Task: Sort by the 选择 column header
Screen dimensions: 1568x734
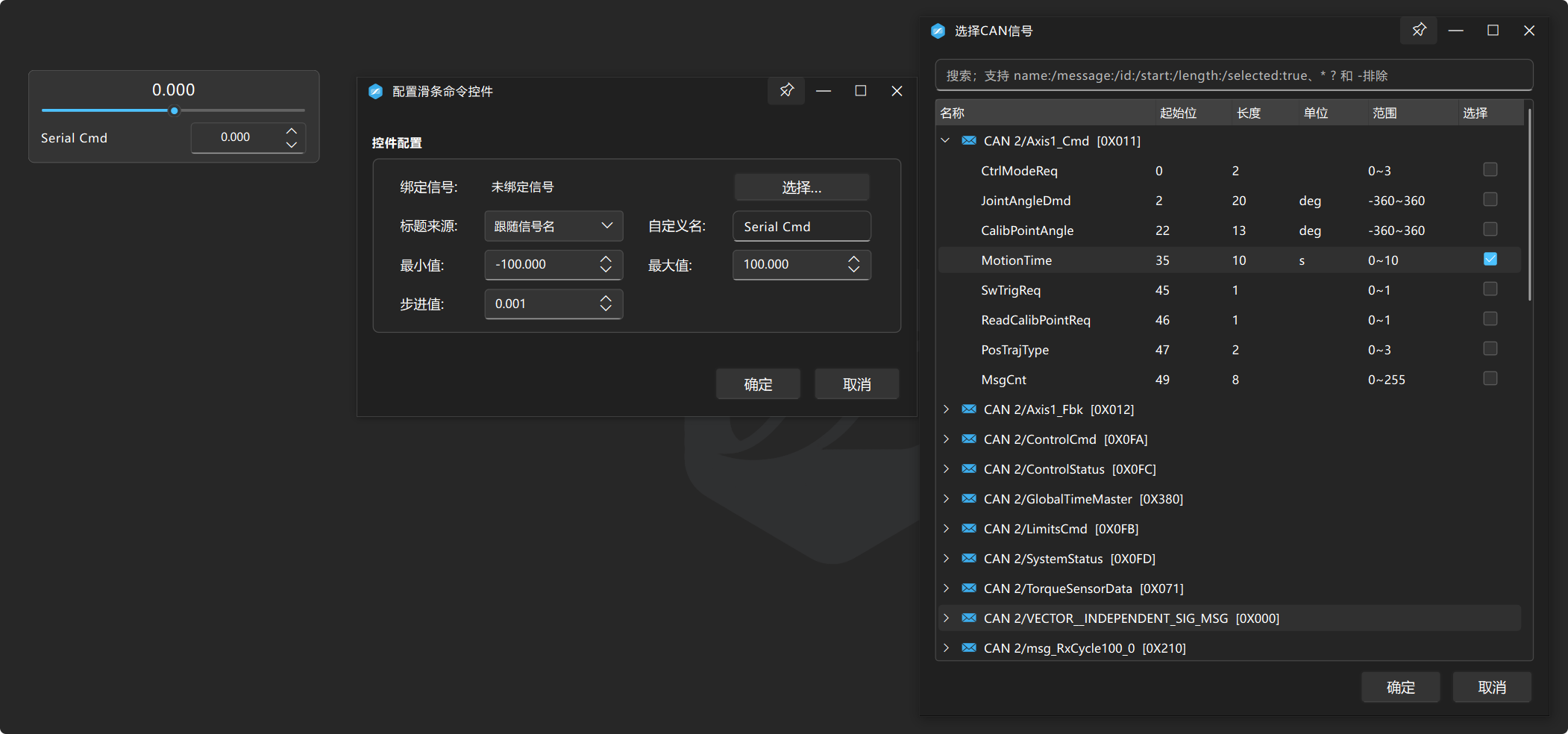Action: [x=1490, y=113]
